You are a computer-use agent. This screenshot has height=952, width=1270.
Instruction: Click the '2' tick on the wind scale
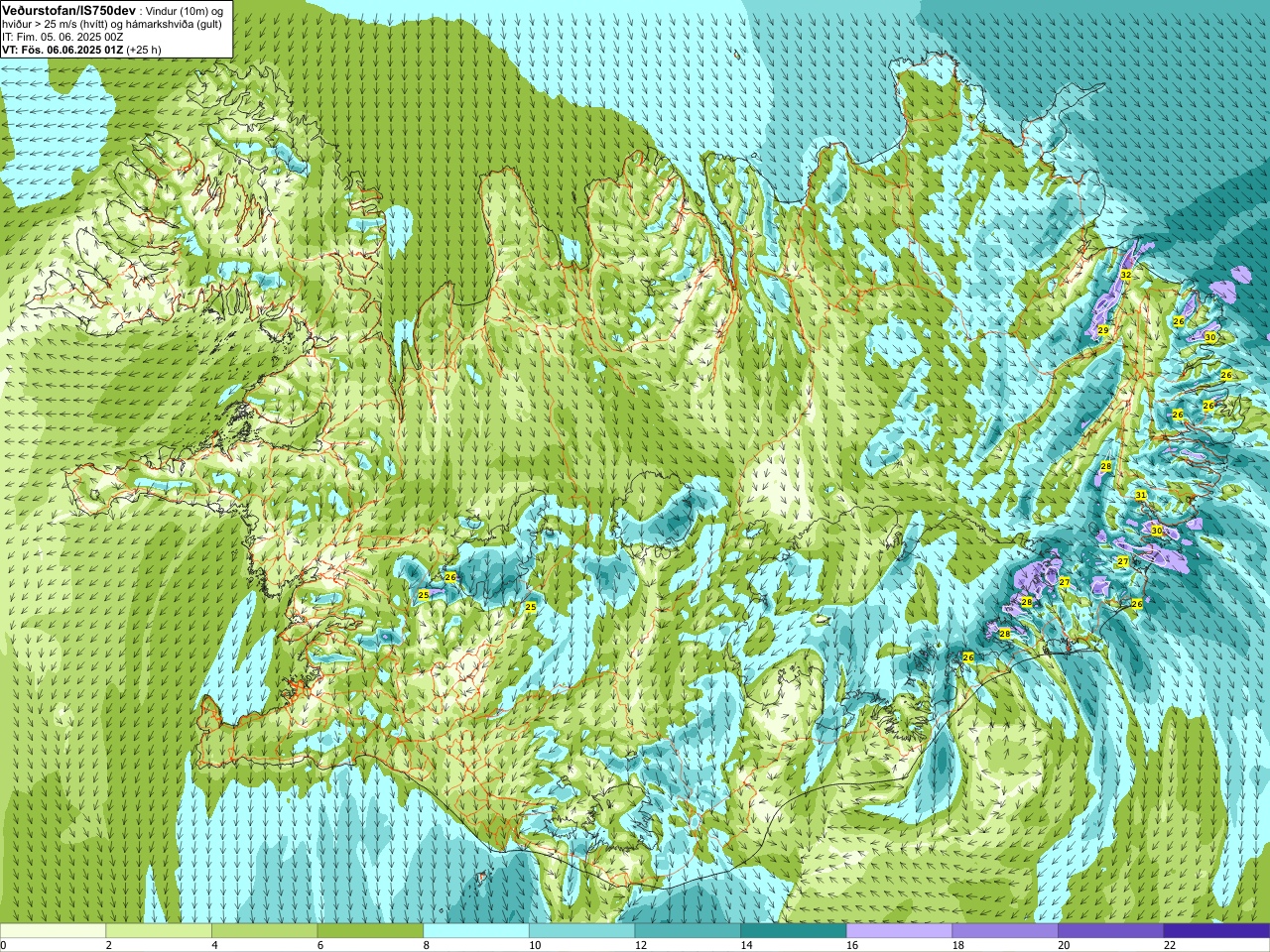coord(108,946)
